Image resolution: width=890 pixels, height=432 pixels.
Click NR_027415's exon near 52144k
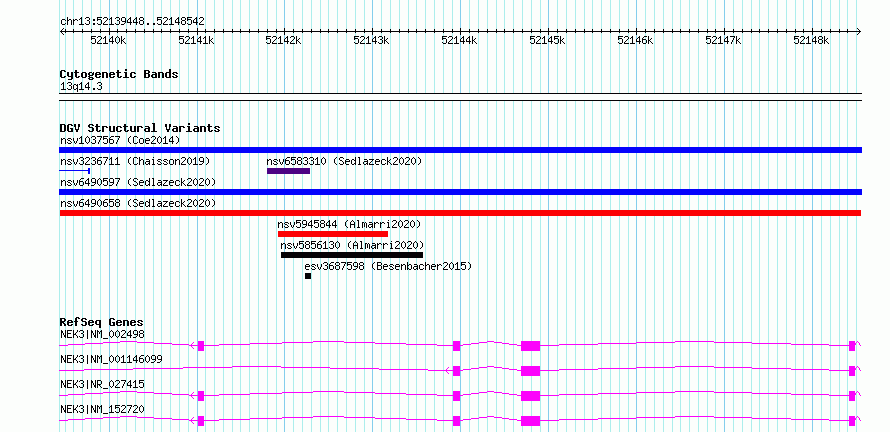pyautogui.click(x=456, y=396)
